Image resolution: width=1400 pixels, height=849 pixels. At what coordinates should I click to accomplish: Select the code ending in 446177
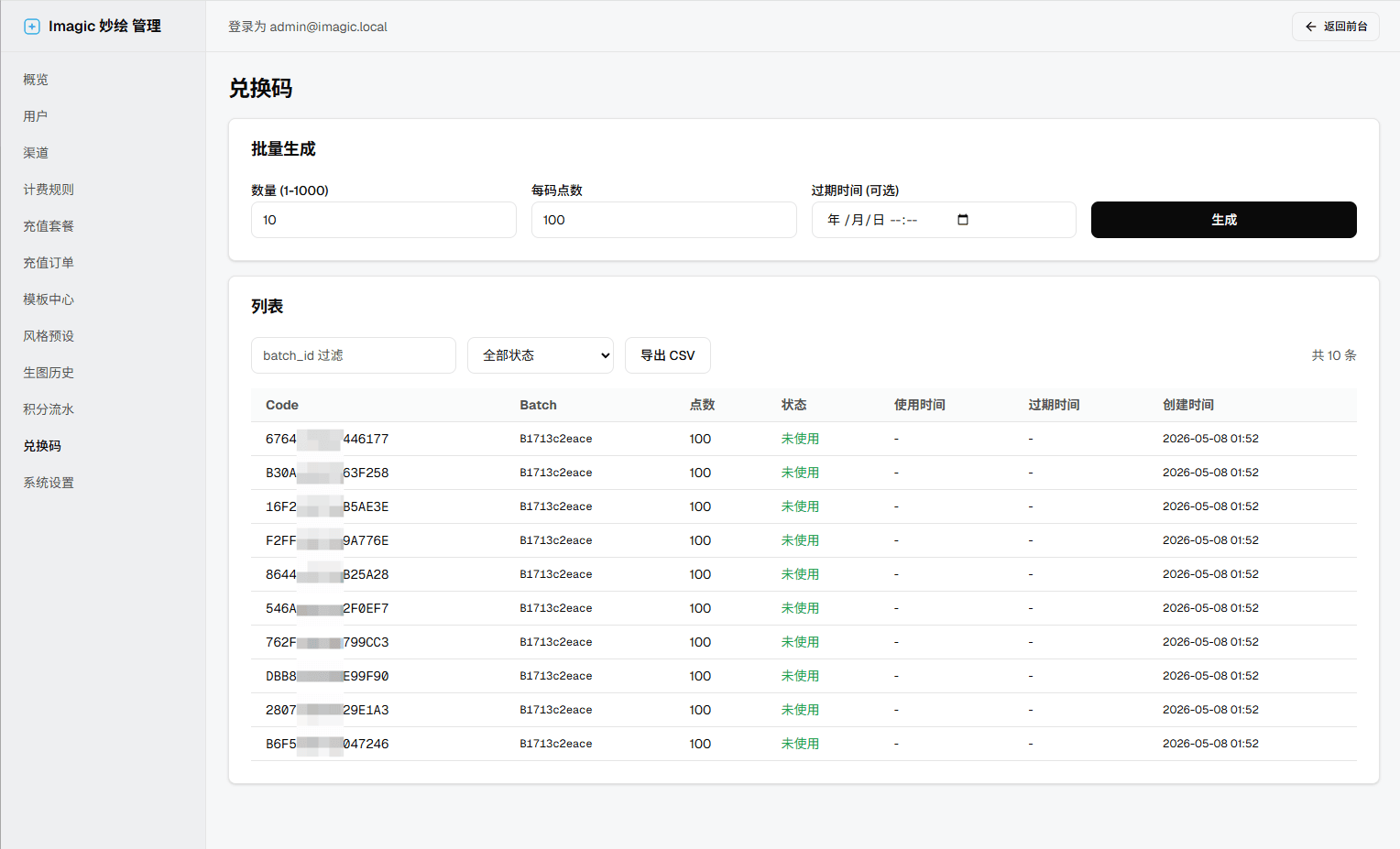click(x=327, y=439)
